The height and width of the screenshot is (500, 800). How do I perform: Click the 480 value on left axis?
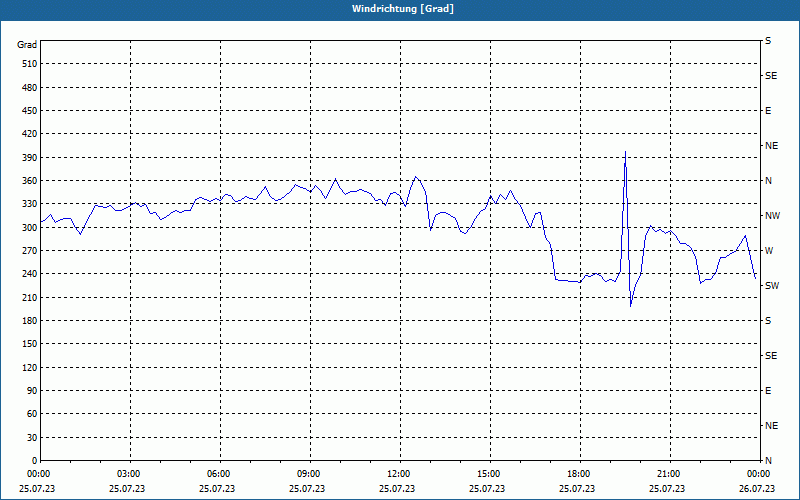(30, 88)
